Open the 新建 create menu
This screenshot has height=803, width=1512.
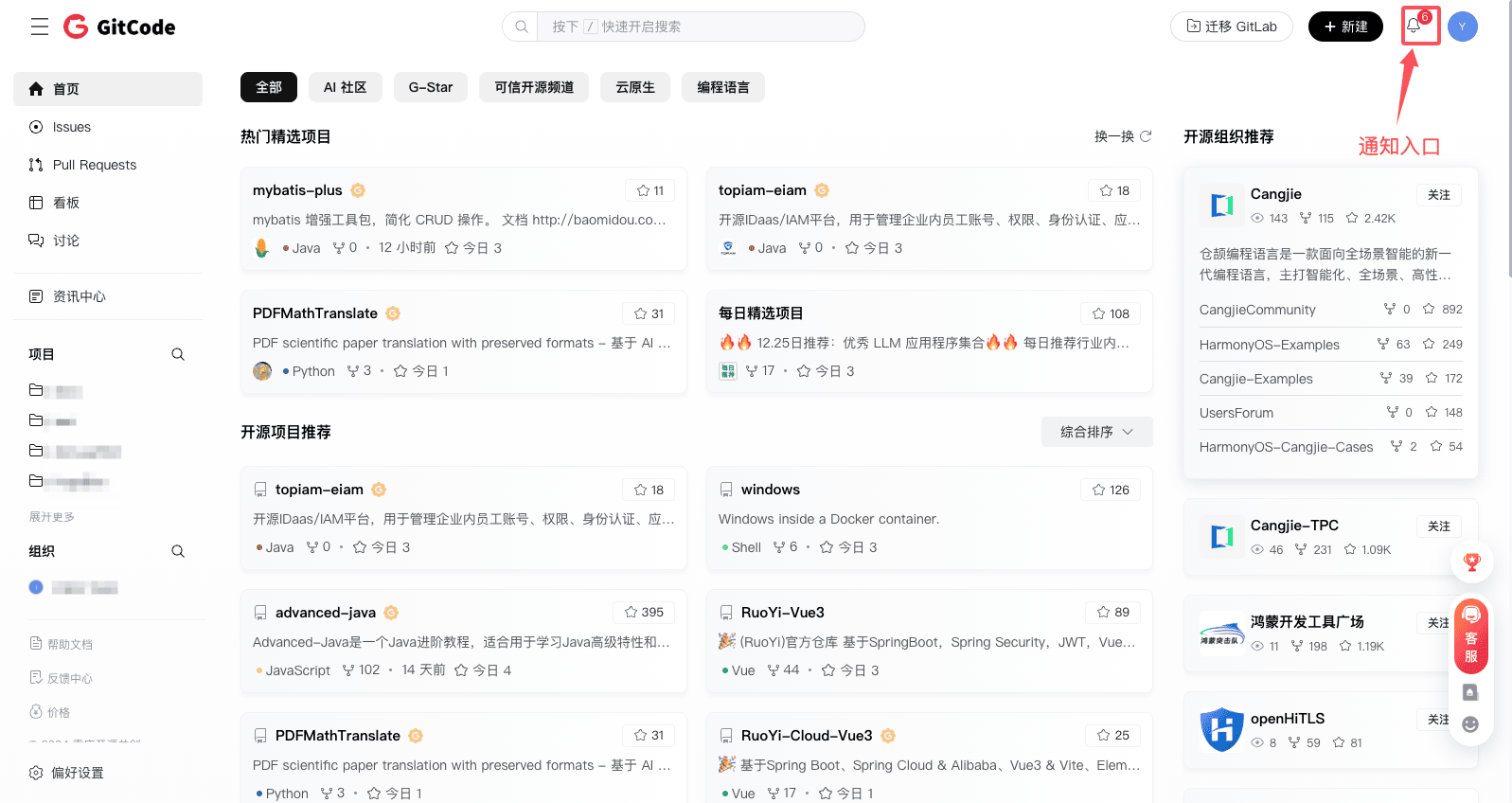[x=1345, y=27]
